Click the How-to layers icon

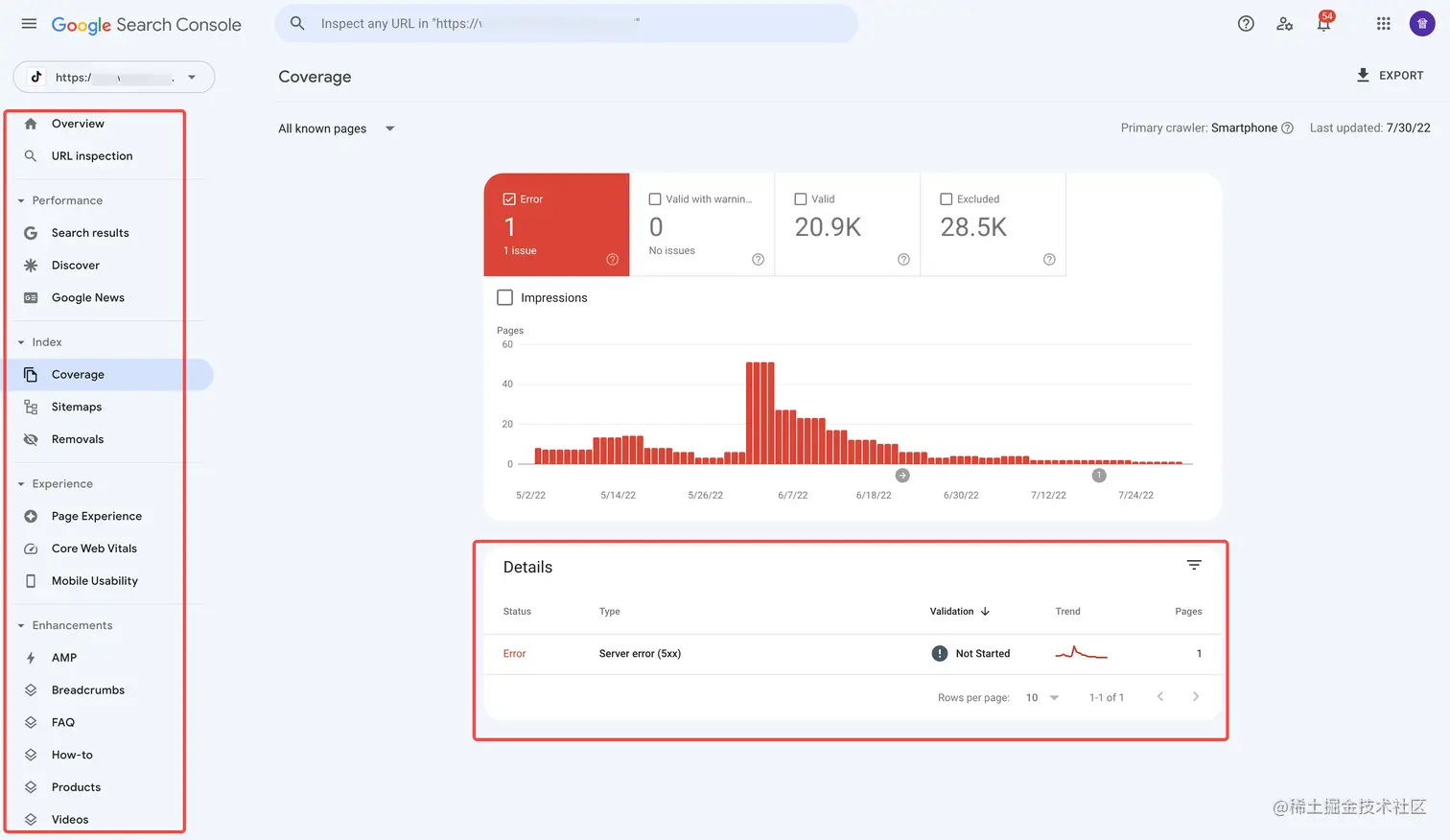[31, 756]
